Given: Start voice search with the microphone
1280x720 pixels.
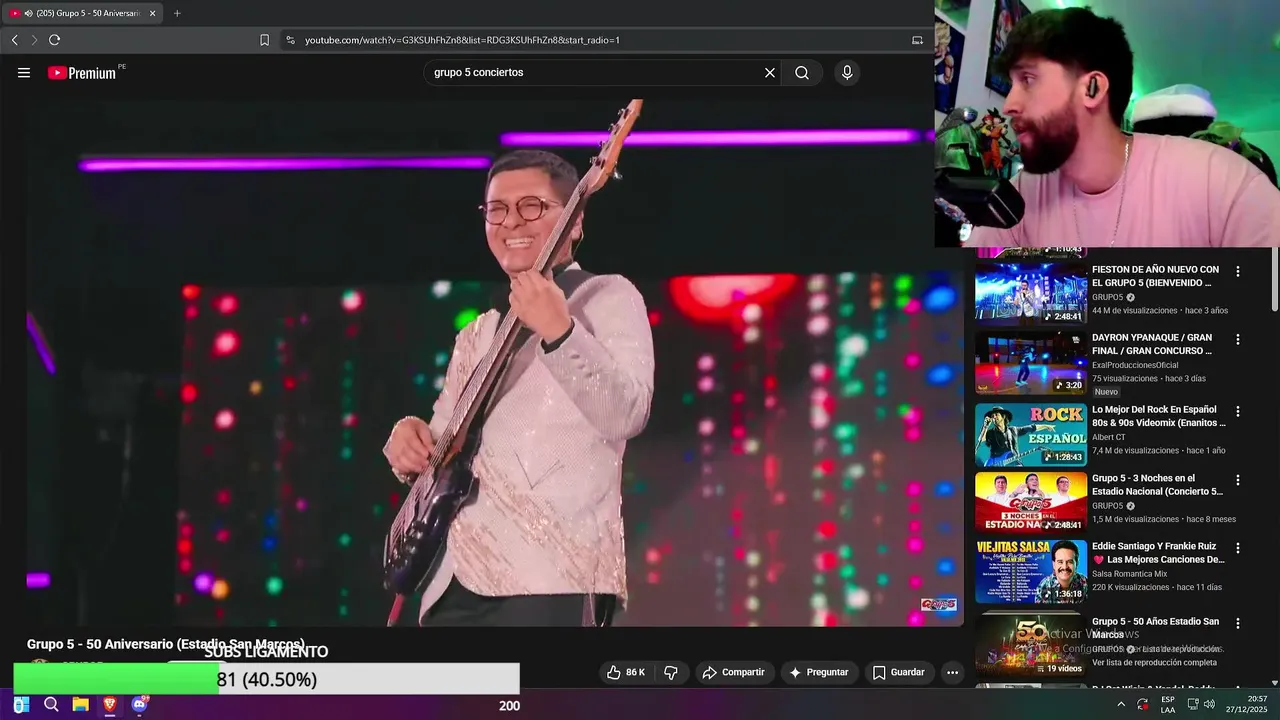Looking at the screenshot, I should 847,73.
